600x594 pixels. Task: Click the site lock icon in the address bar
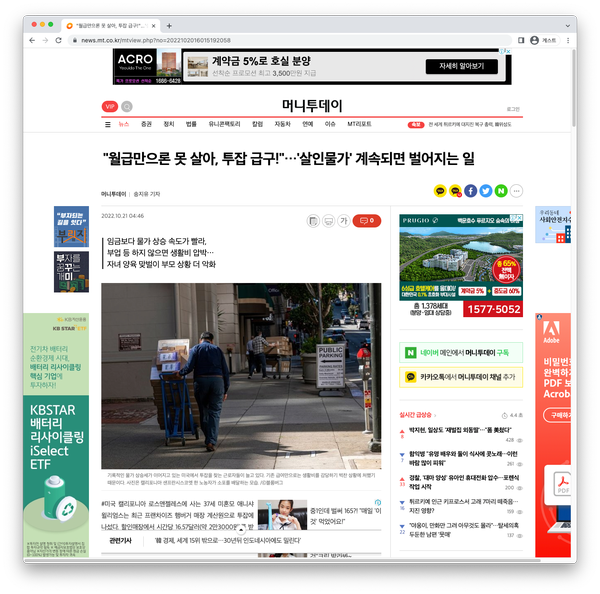point(75,40)
